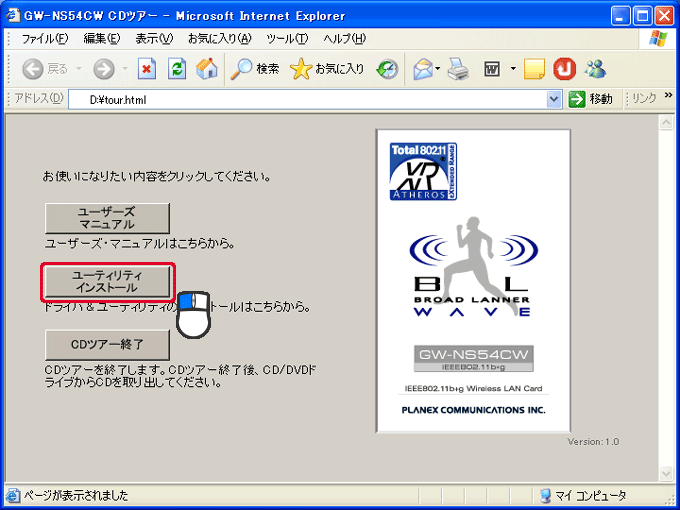Open the Forward button history dropdown arrow

[125, 69]
